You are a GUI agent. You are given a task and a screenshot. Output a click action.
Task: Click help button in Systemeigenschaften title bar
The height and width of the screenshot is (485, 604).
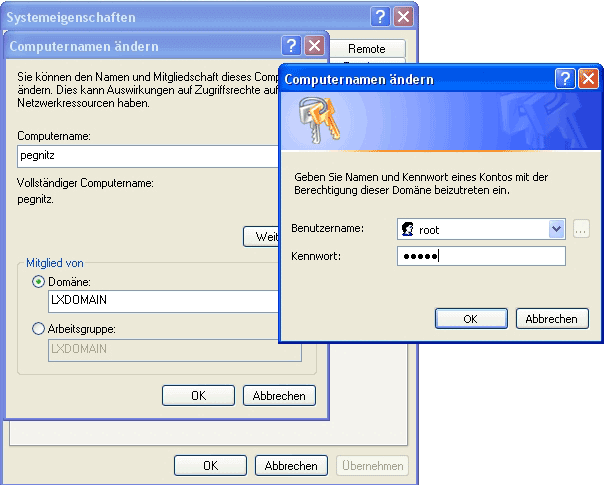tap(380, 16)
